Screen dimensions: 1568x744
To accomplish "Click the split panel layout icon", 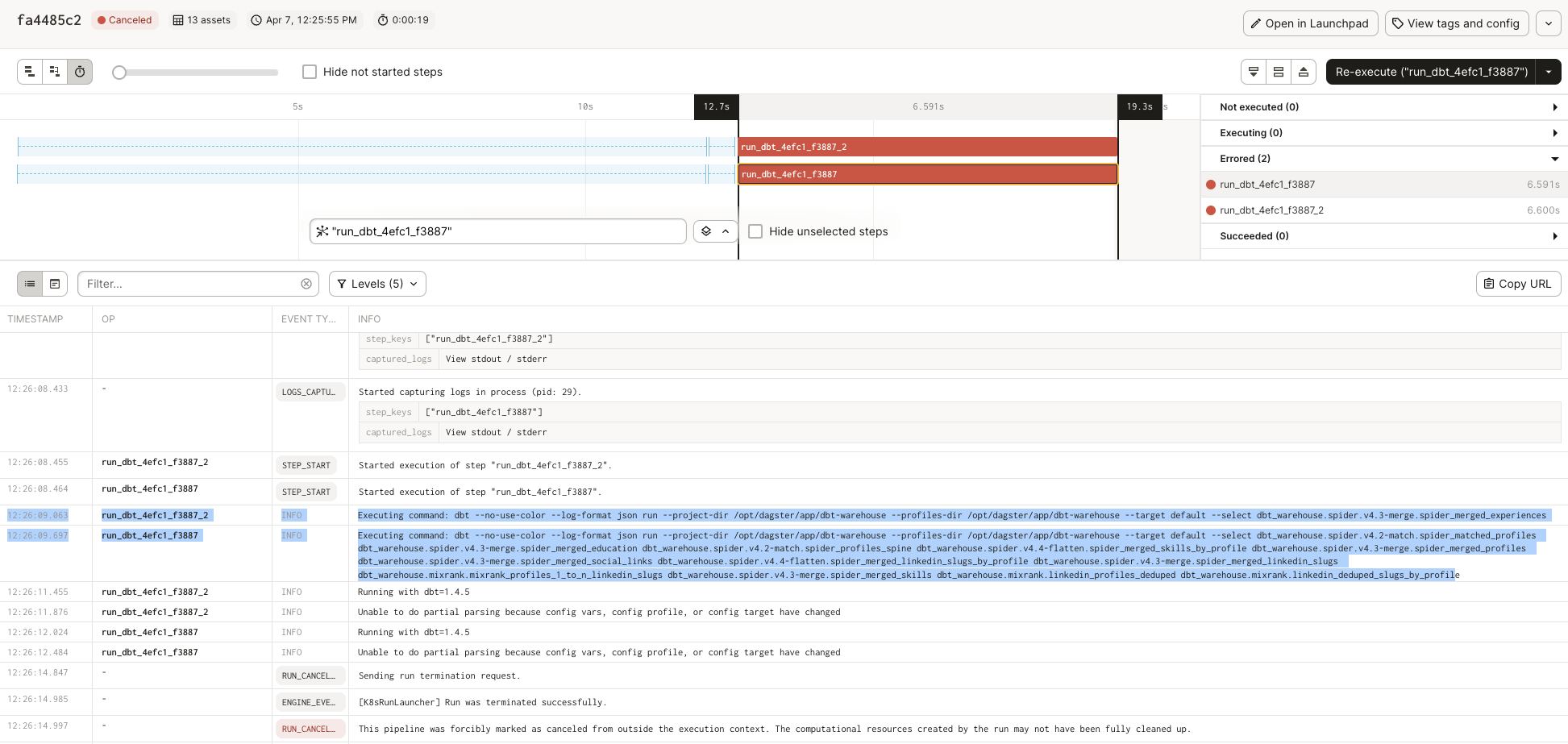I will (1279, 72).
